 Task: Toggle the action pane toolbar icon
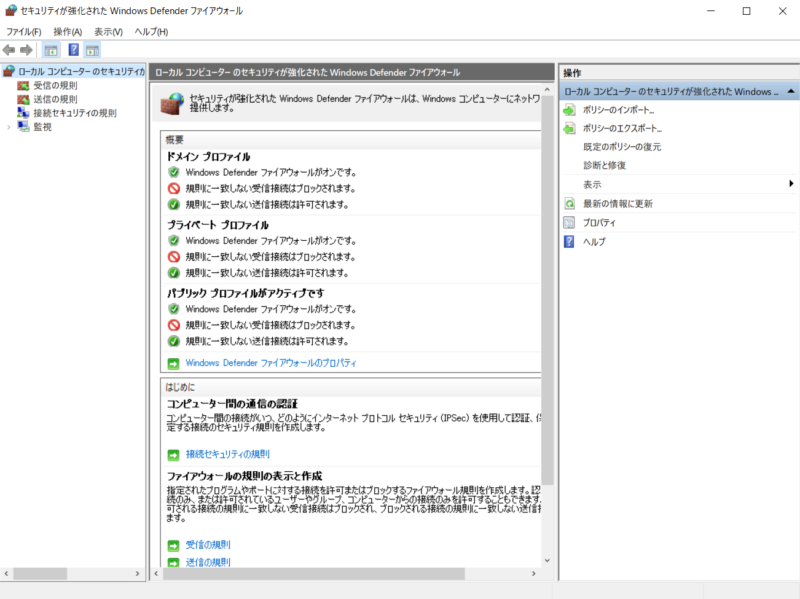click(x=92, y=50)
